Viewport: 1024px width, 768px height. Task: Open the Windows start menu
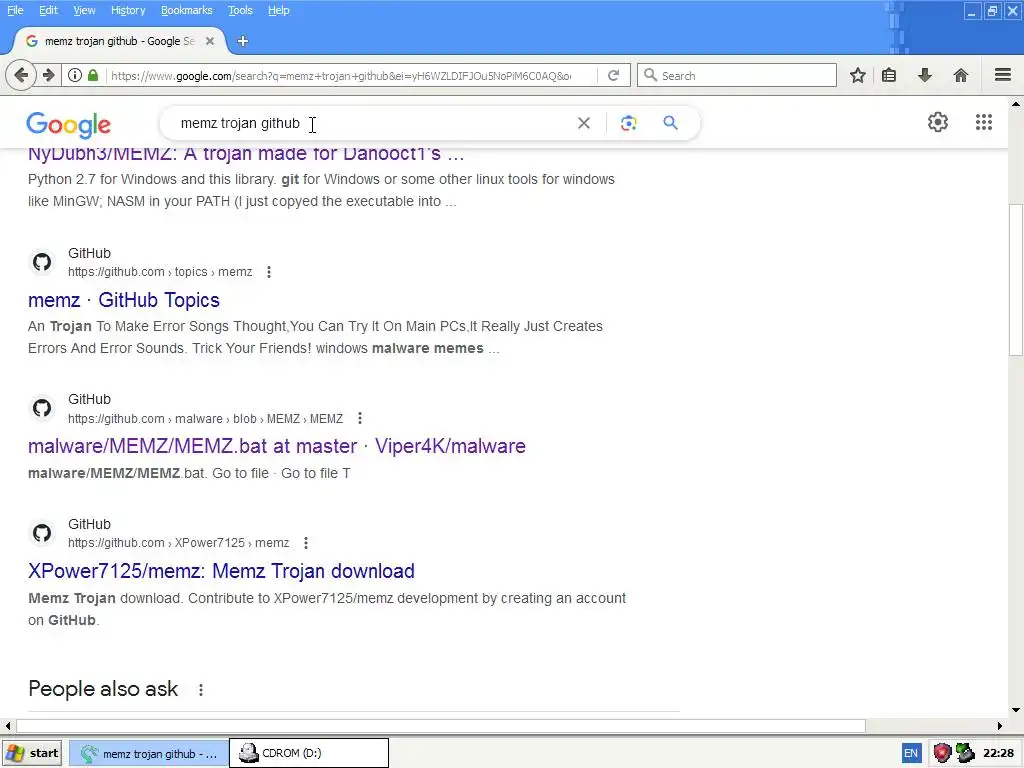point(32,754)
